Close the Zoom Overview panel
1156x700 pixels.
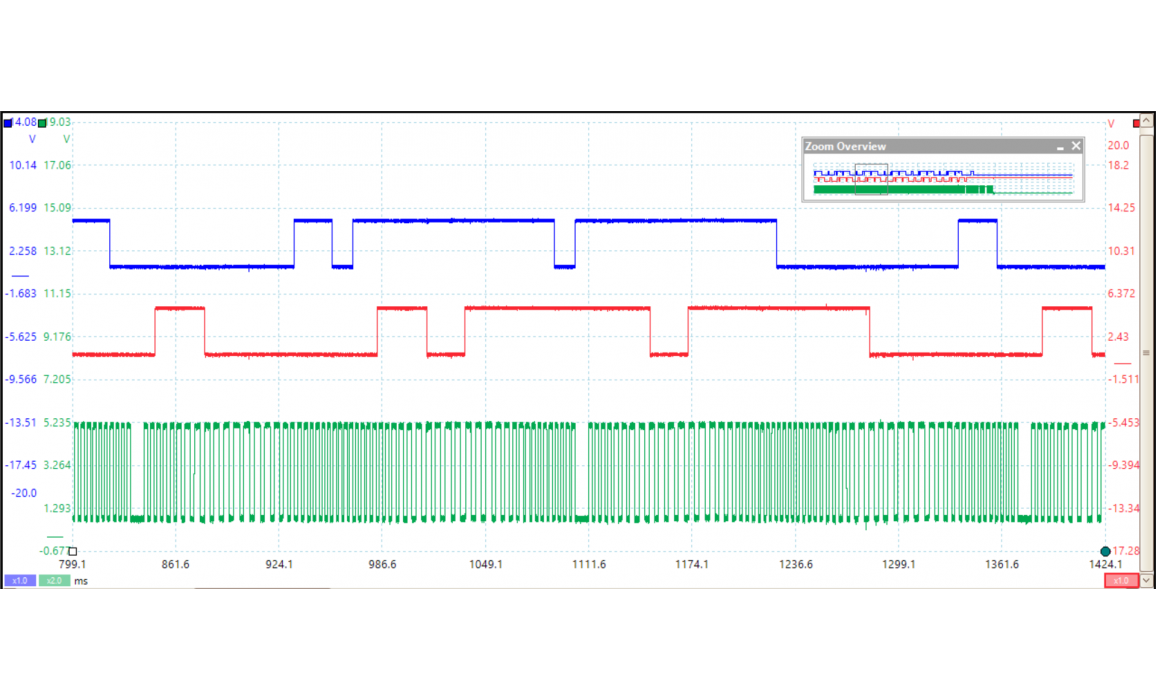[x=1076, y=146]
